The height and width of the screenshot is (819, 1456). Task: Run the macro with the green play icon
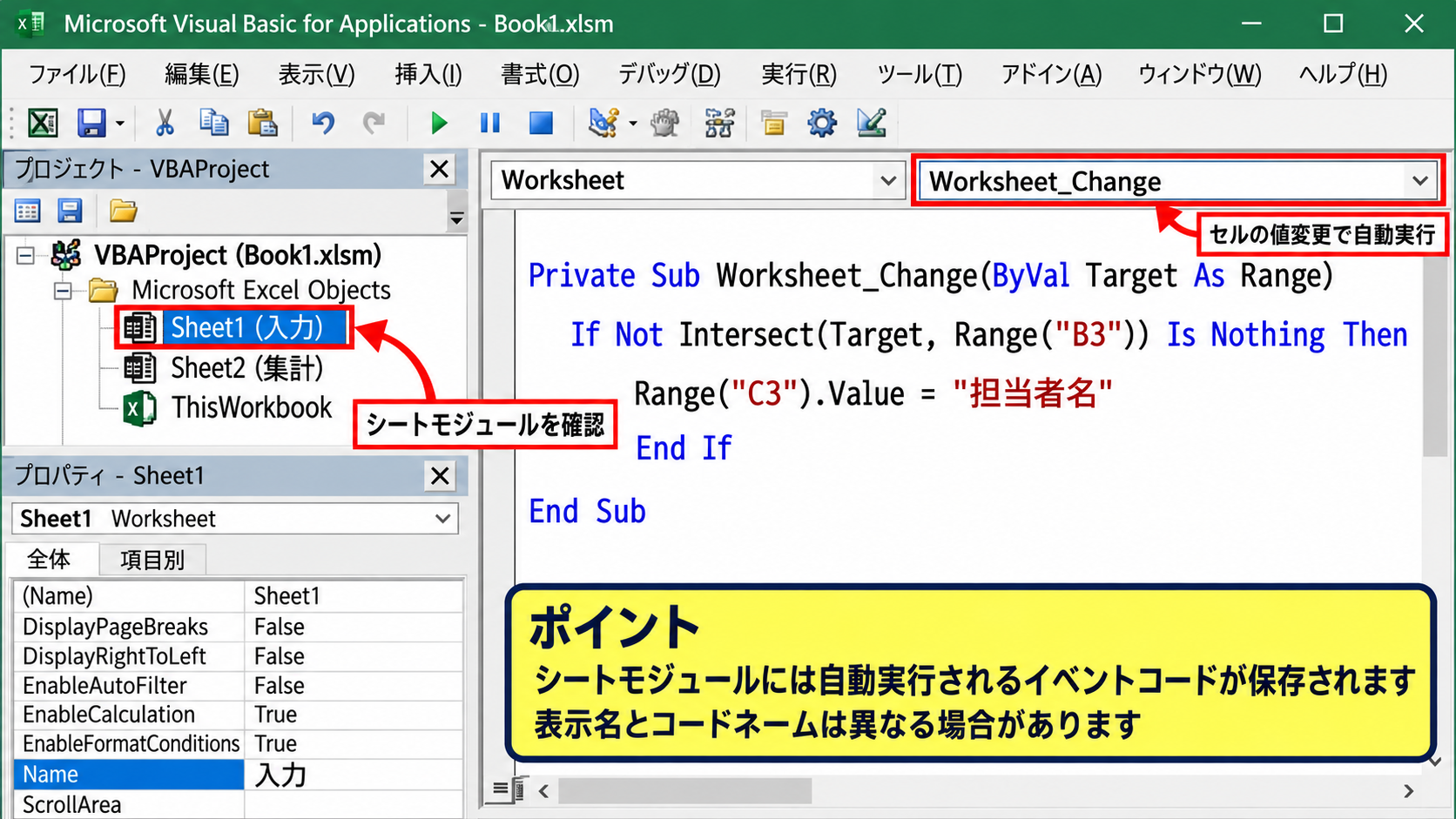pos(439,123)
